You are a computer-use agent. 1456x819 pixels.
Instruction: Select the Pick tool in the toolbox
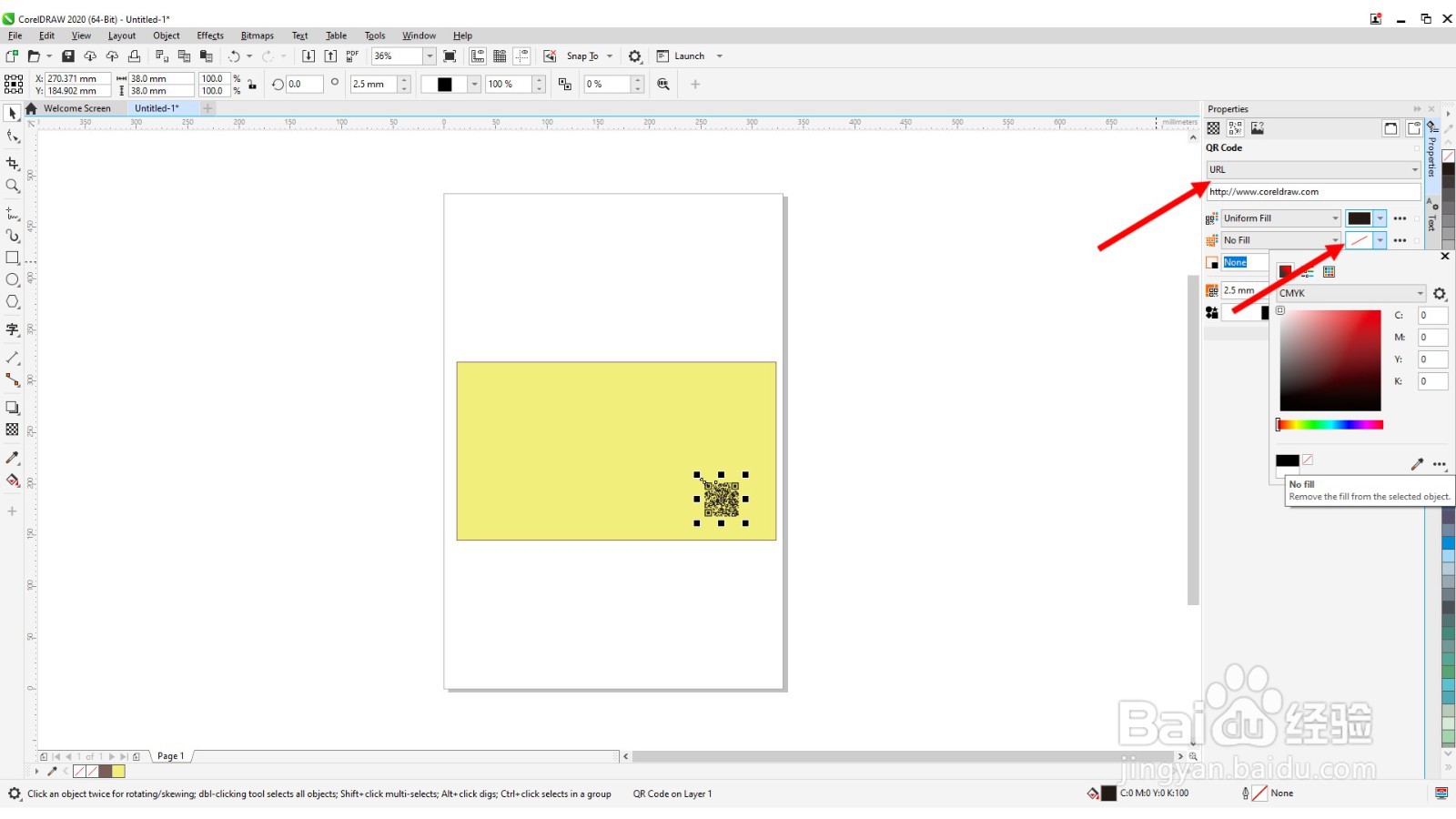tap(12, 114)
